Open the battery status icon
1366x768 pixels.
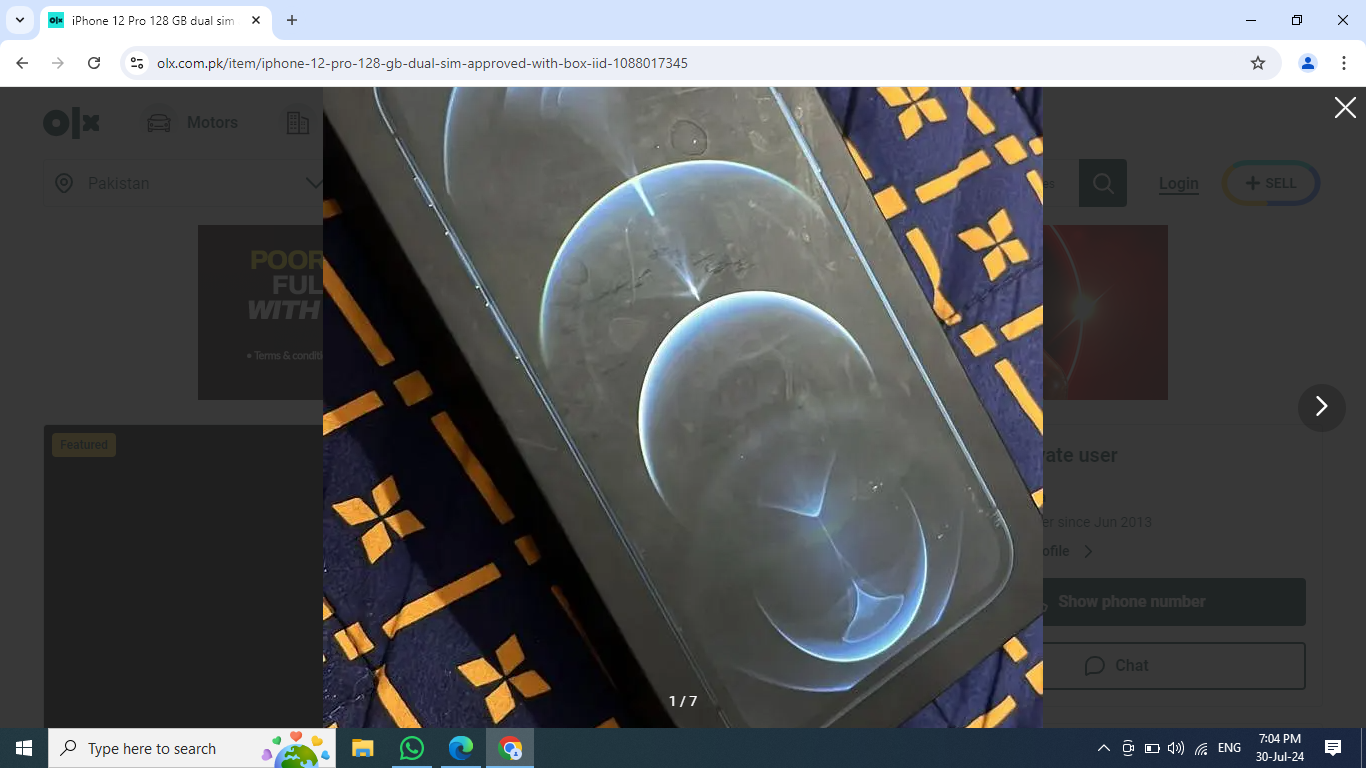click(1152, 748)
